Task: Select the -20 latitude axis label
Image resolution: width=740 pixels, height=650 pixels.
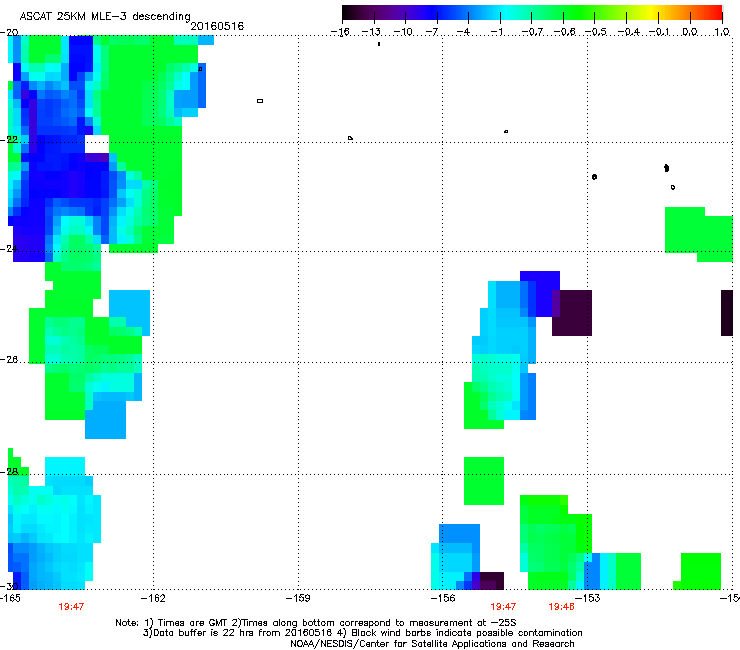Action: click(x=9, y=32)
